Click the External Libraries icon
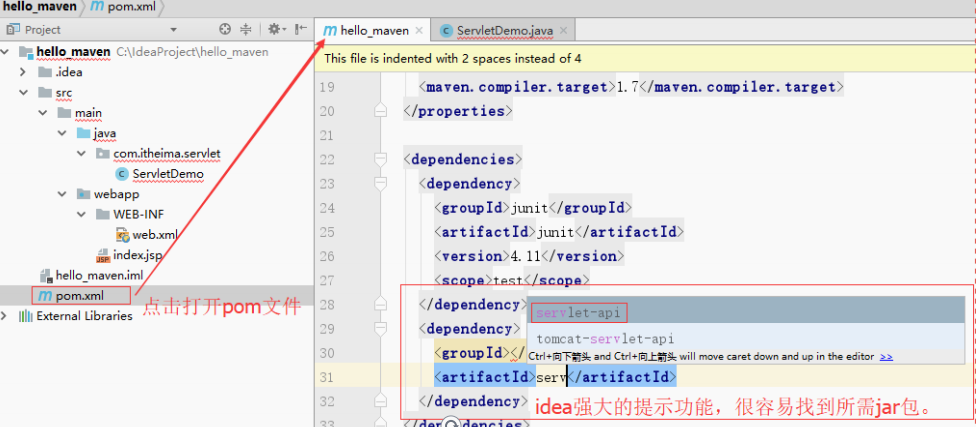Viewport: 976px width, 427px height. [26, 316]
